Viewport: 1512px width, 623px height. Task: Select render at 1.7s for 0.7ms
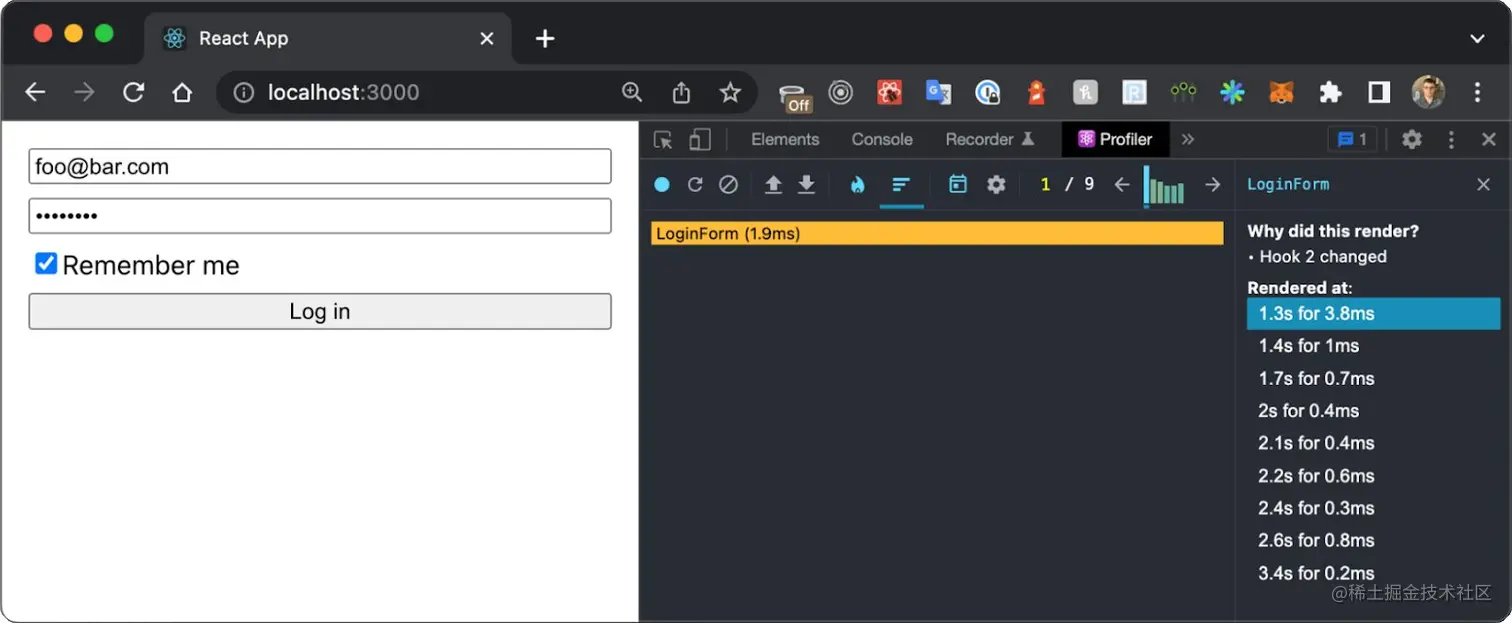coord(1373,379)
